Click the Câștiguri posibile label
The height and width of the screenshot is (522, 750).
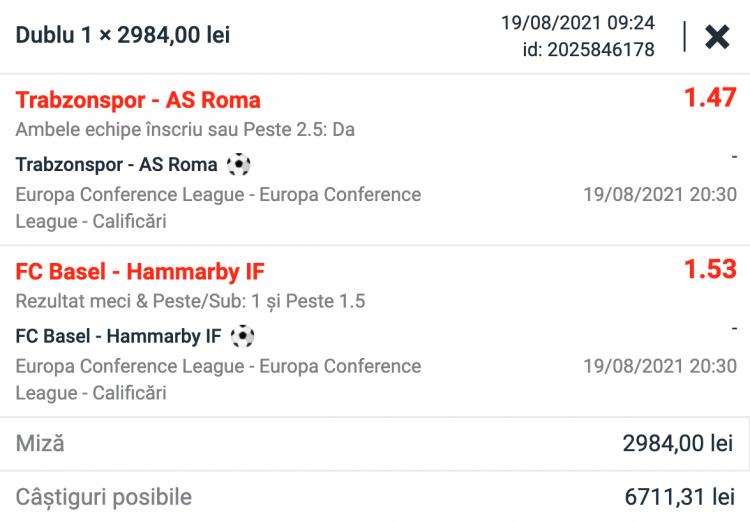[x=104, y=497]
